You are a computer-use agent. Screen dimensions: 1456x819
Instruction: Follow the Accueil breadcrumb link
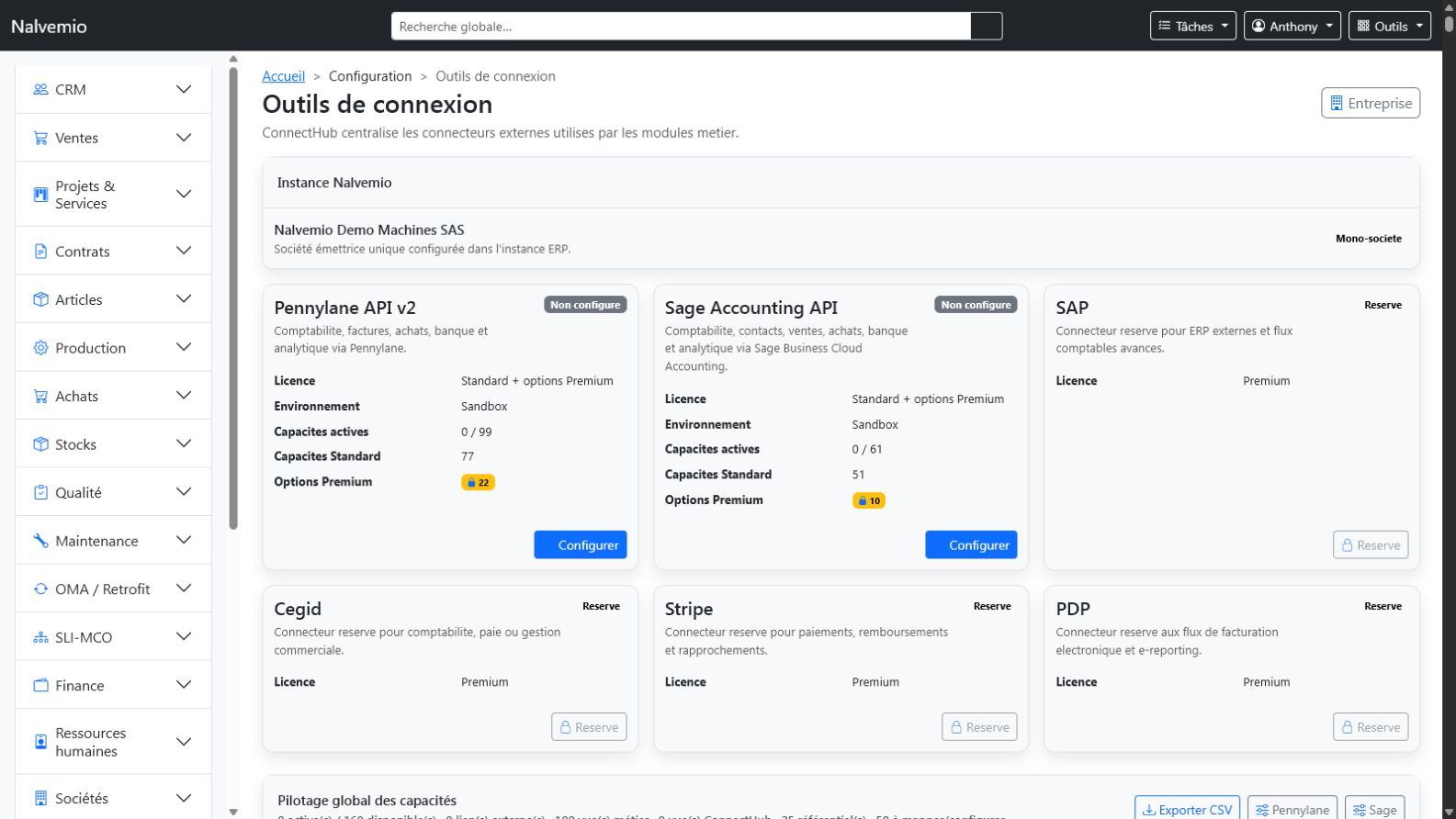coord(283,76)
